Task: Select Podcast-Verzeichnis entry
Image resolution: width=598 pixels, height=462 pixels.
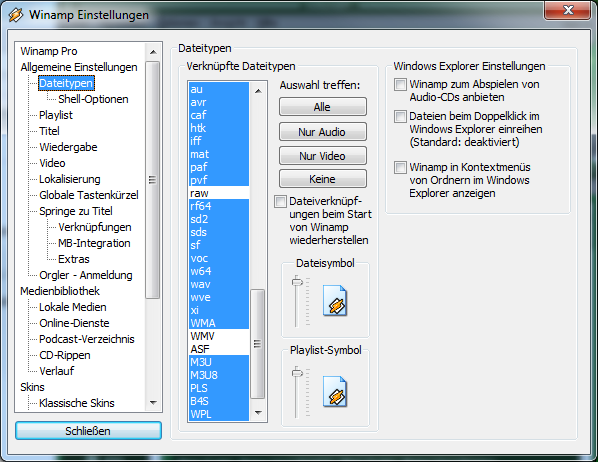Action: pos(87,340)
